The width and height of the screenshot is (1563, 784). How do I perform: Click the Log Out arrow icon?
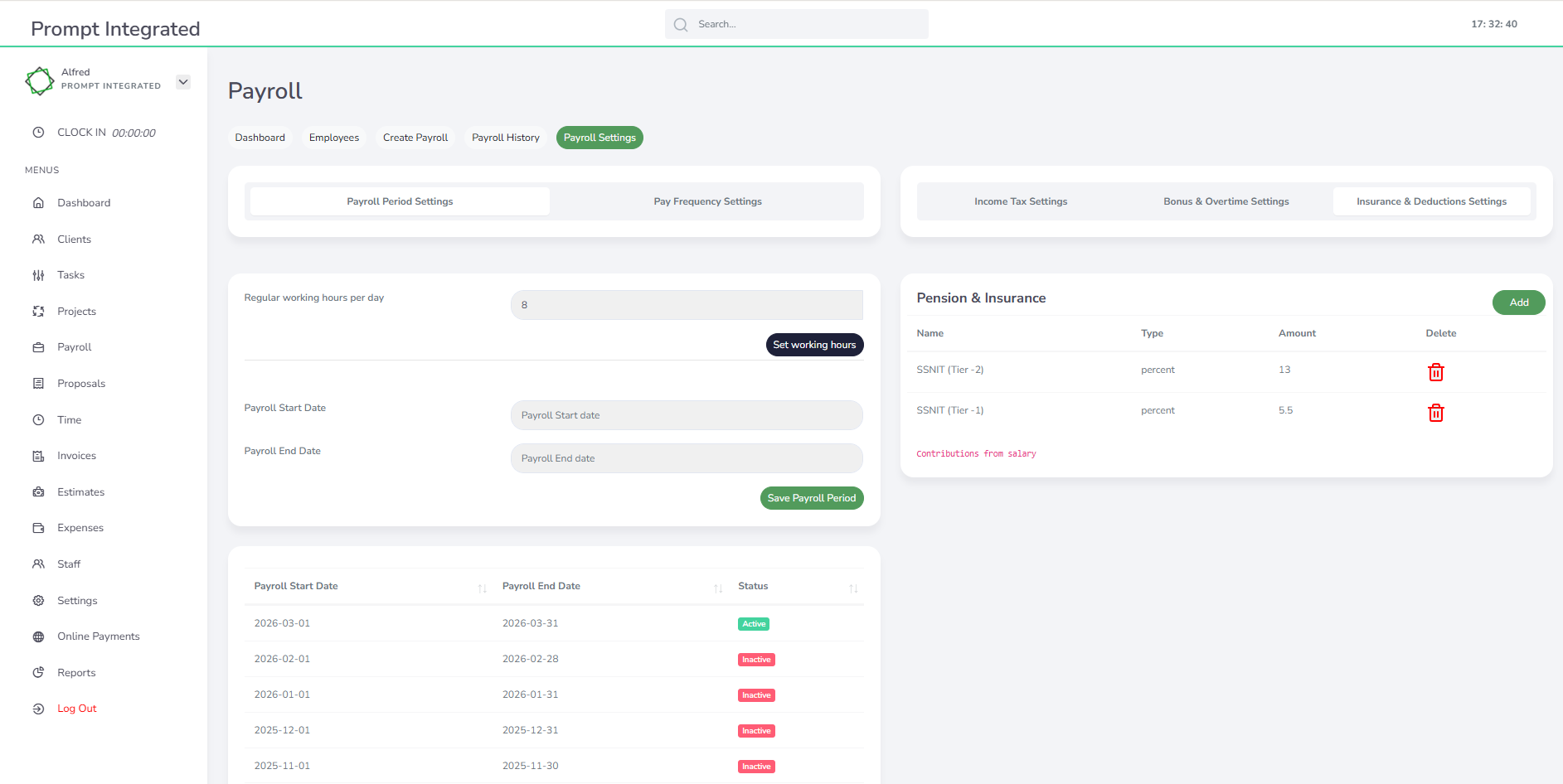point(38,709)
